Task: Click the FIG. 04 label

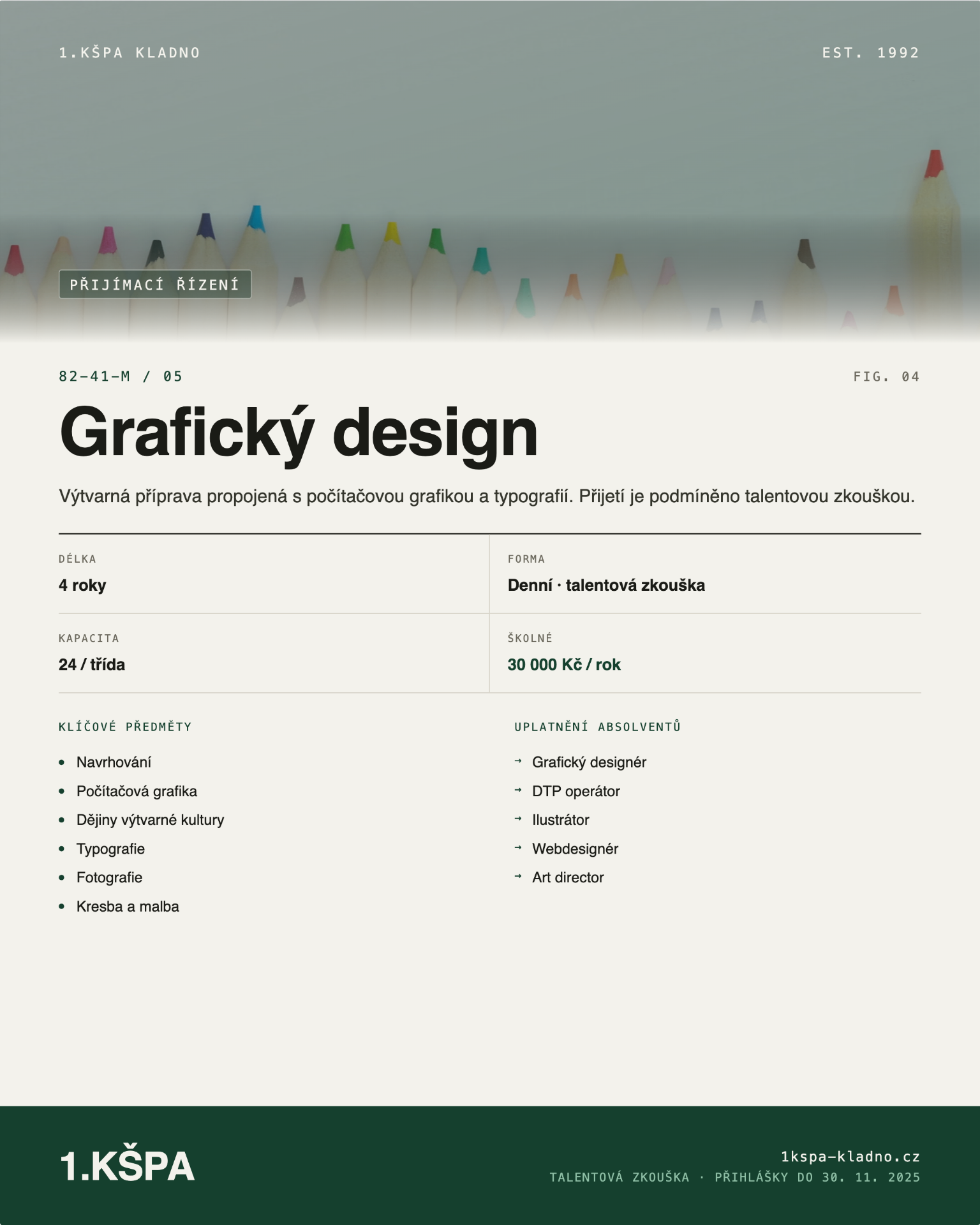Action: pyautogui.click(x=887, y=376)
